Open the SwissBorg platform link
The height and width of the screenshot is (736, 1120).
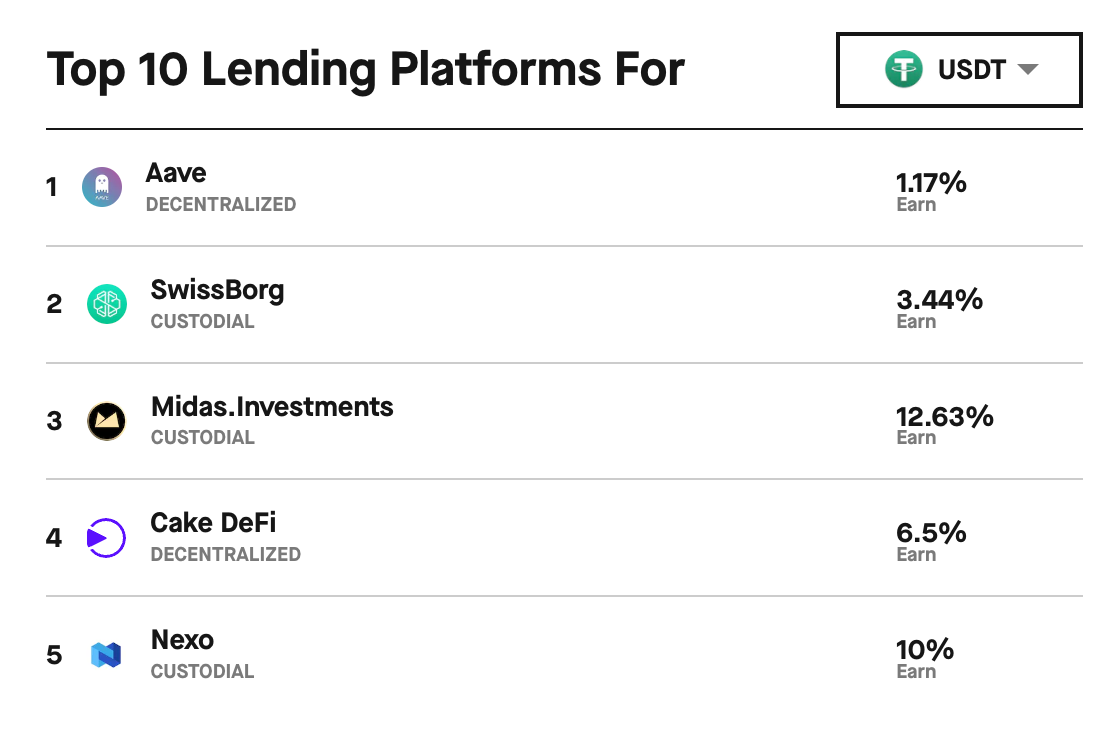tap(217, 290)
